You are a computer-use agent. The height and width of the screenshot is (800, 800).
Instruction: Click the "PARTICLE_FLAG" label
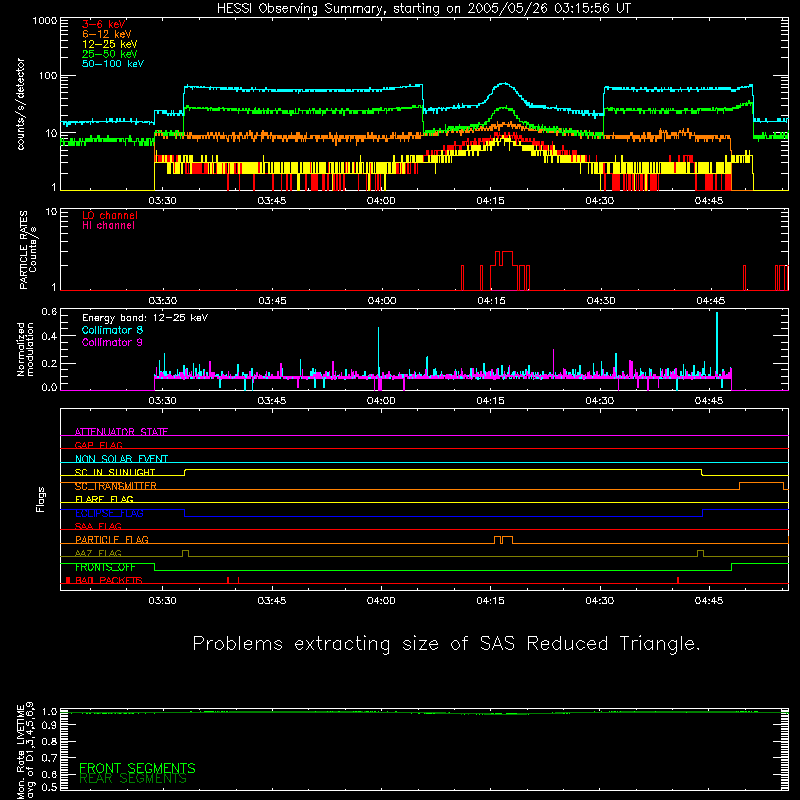(x=112, y=539)
